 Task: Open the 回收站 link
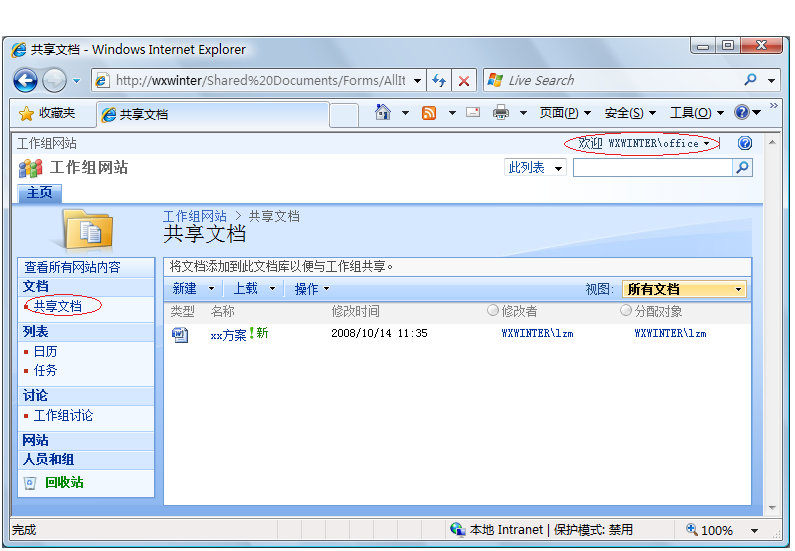tap(64, 482)
